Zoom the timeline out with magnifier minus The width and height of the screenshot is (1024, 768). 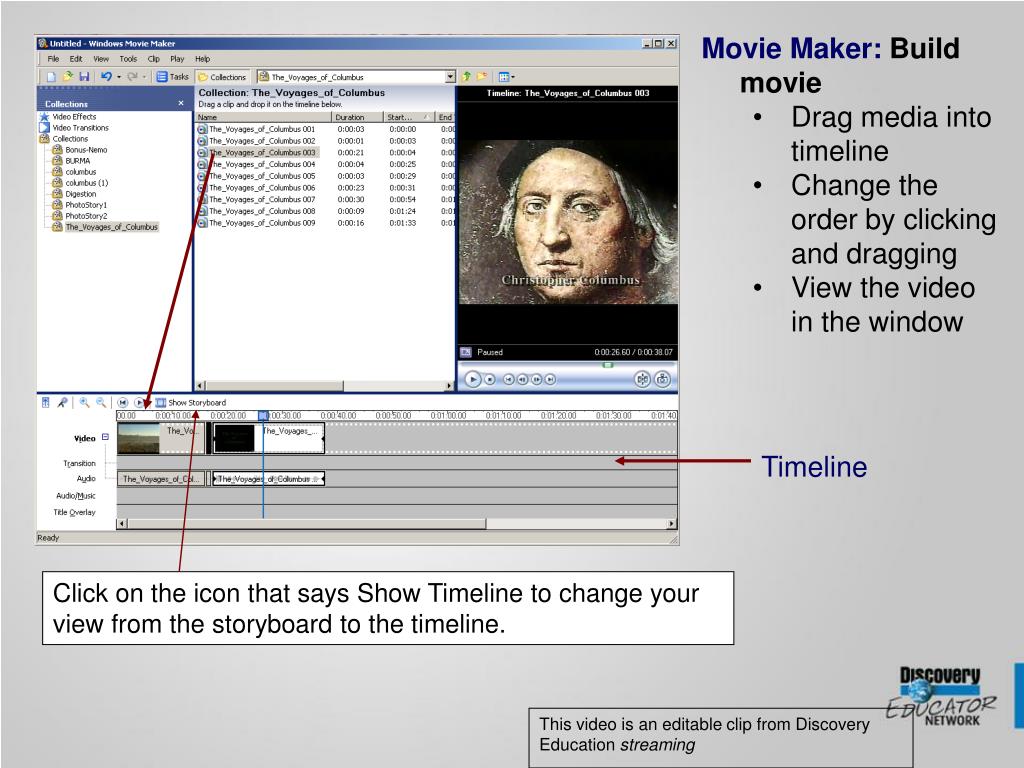click(x=101, y=402)
